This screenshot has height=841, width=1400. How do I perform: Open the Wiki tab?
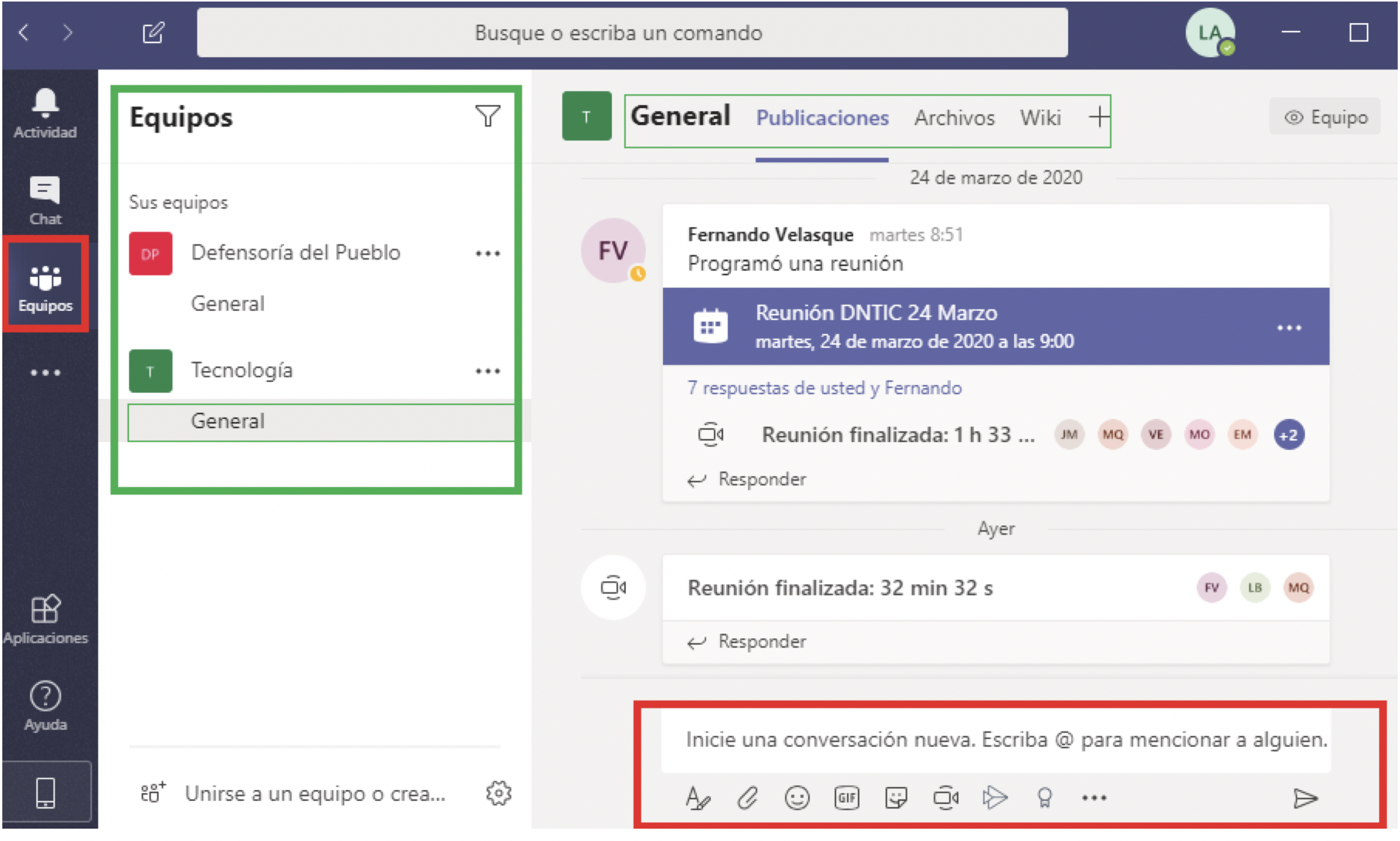tap(1040, 118)
